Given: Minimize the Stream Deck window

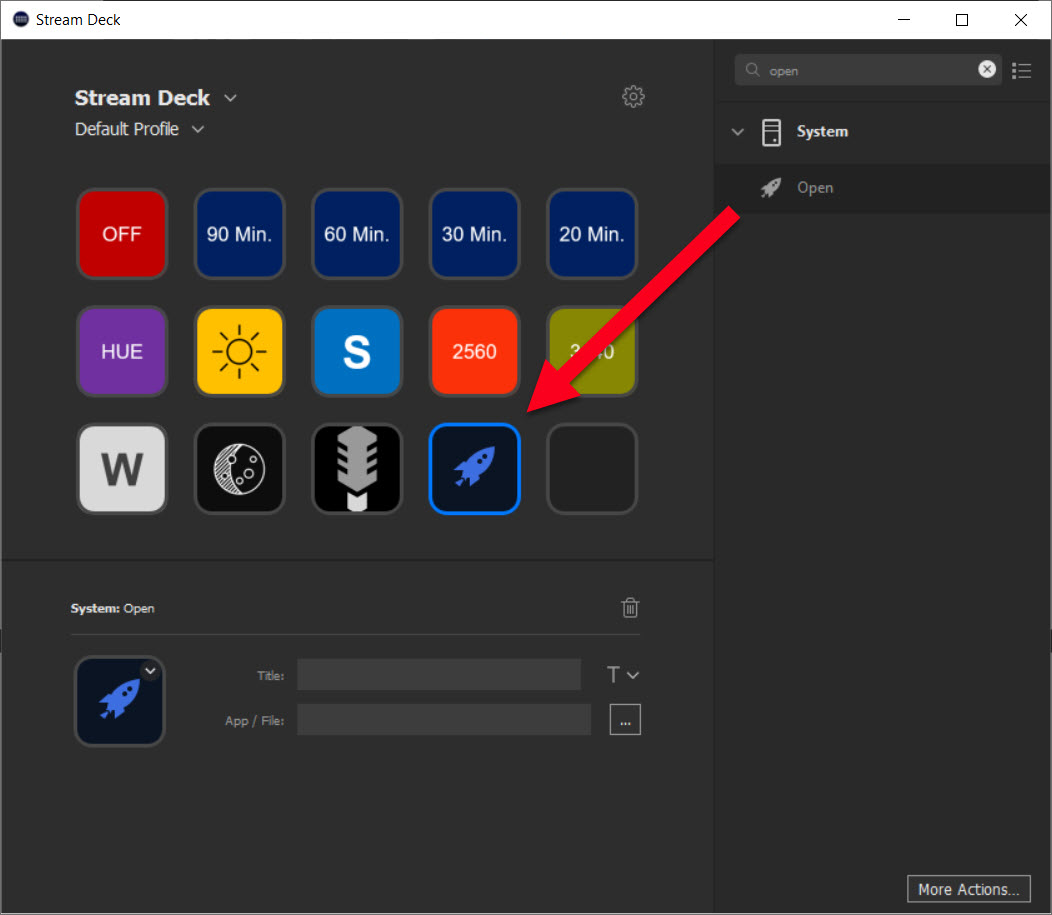Looking at the screenshot, I should point(904,20).
